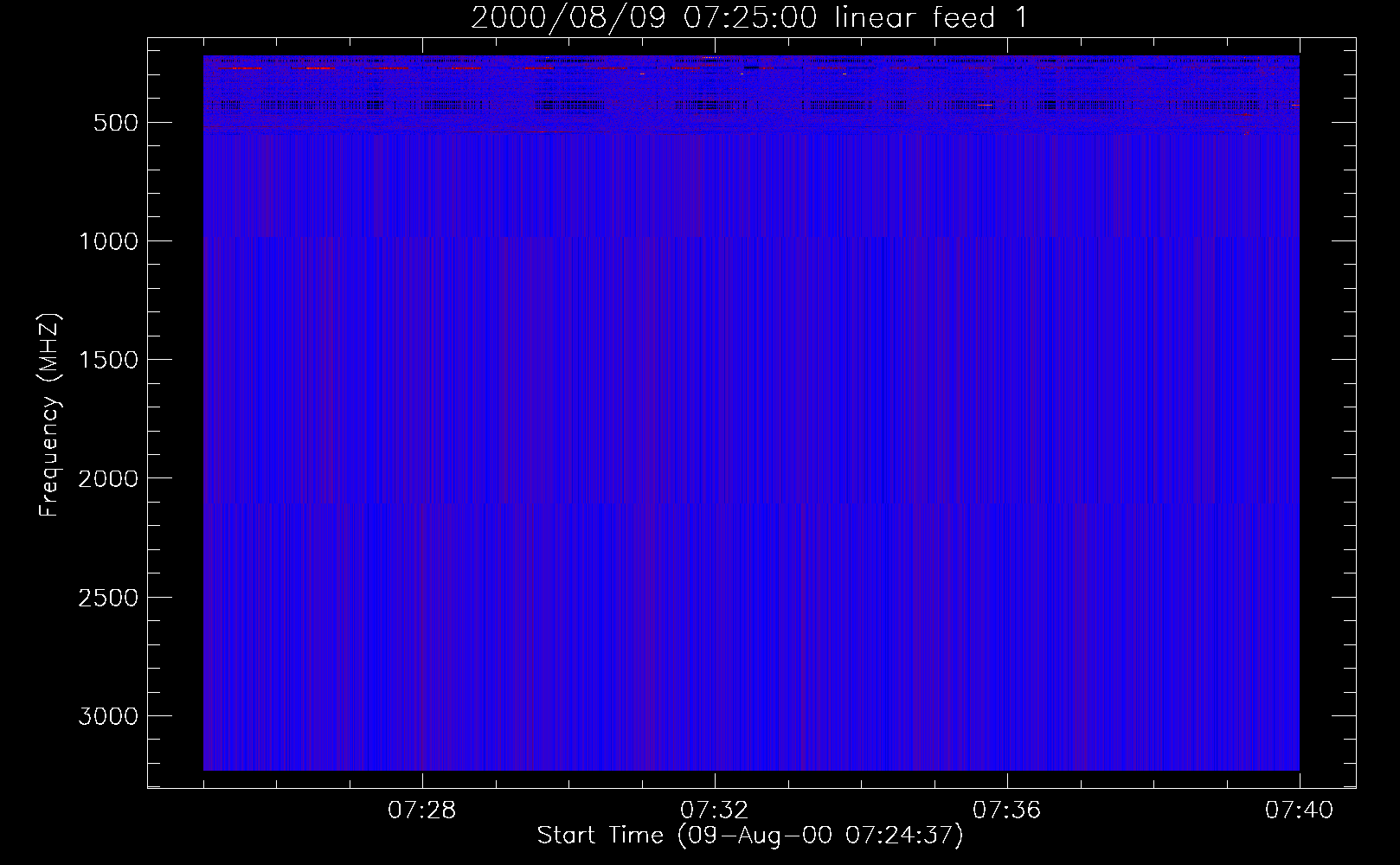The width and height of the screenshot is (1400, 865).
Task: Click the 2500 frequency tick label
Action: point(107,598)
